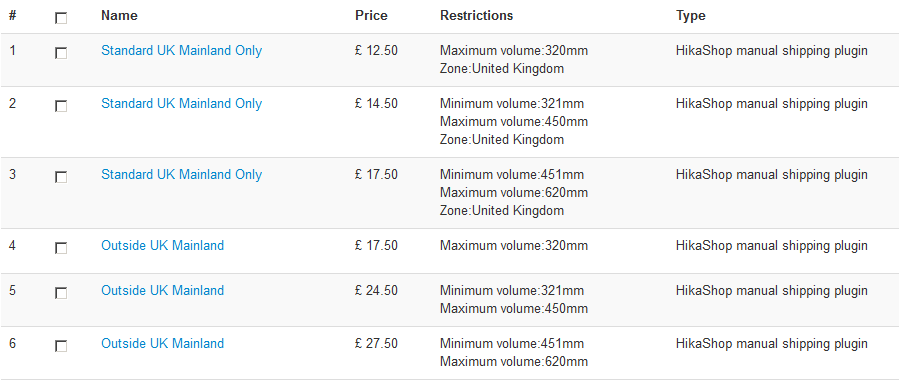Open Outside UK Mainland priced £24.50
This screenshot has width=899, height=384.
pyautogui.click(x=162, y=291)
